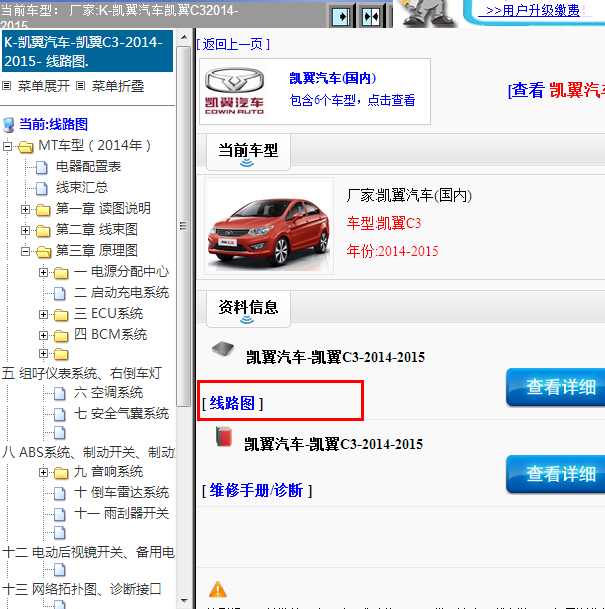Click the orange warning triangle icon
Screen dimensions: 605x609
pos(218,589)
